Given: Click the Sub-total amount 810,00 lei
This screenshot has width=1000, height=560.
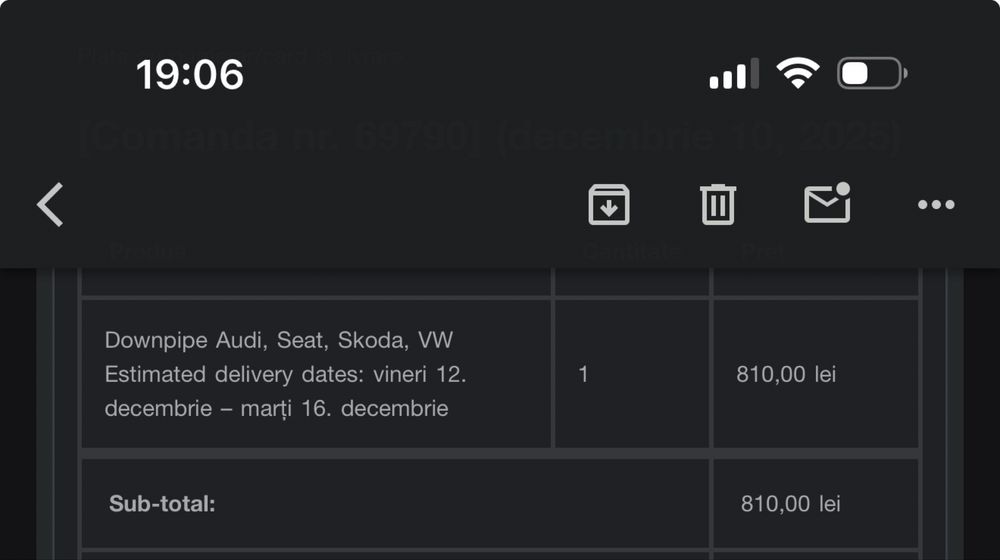Looking at the screenshot, I should click(790, 504).
